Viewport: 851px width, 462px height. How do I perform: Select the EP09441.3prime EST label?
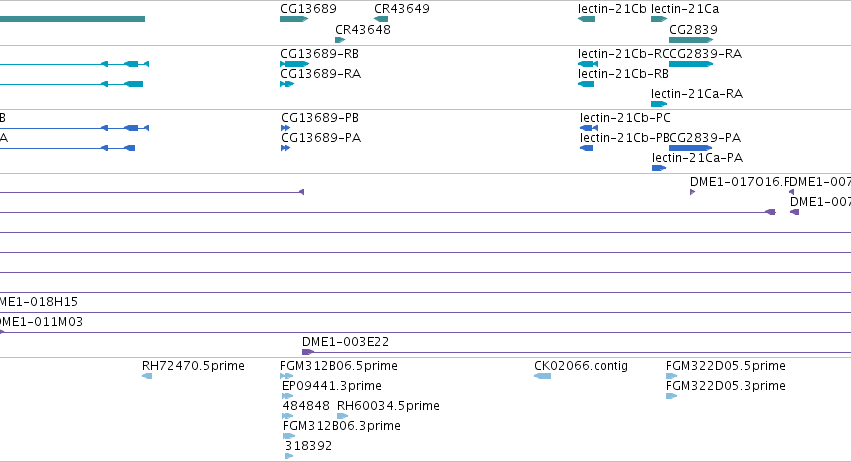pos(332,385)
